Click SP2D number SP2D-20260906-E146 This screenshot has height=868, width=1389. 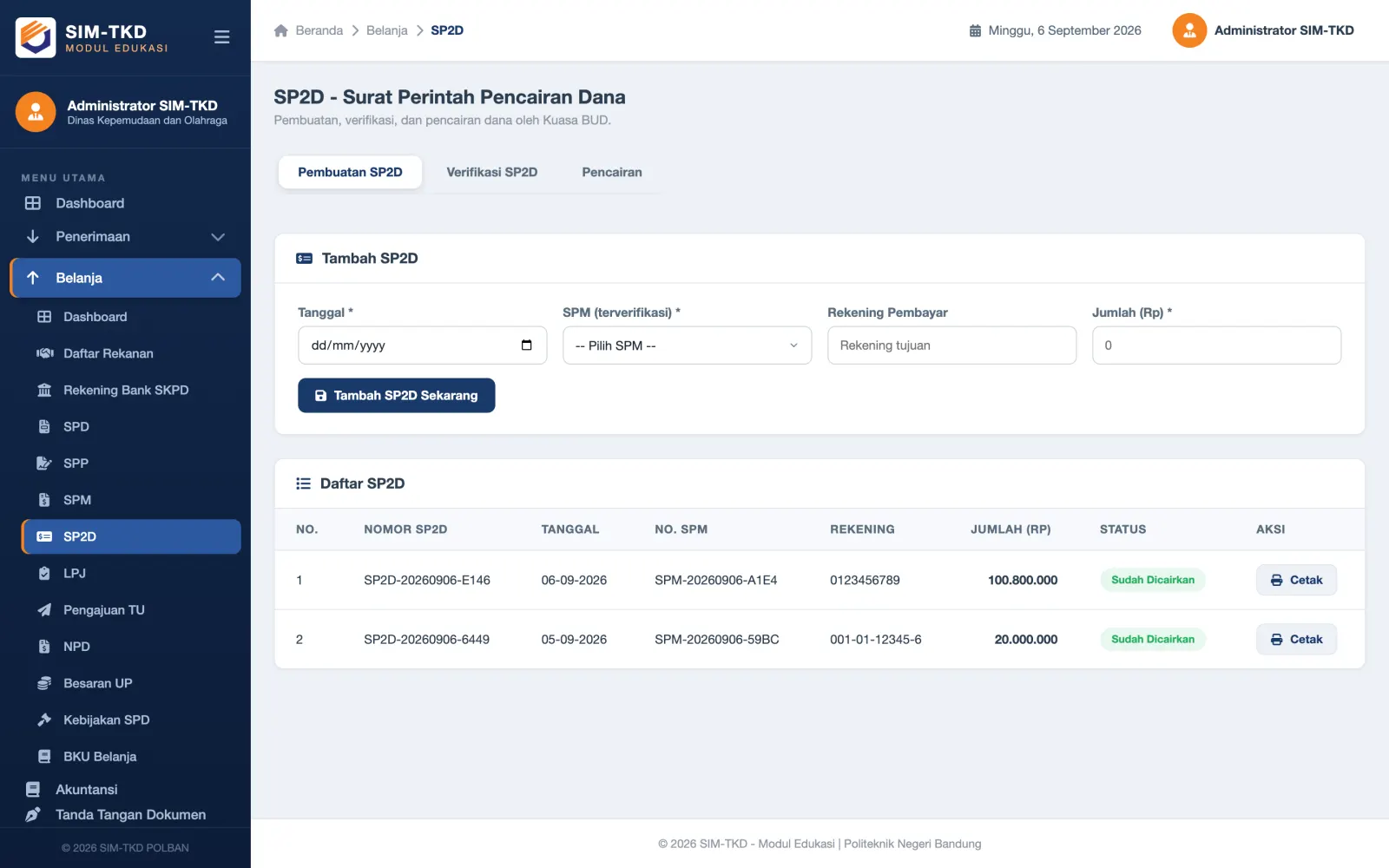pos(427,580)
